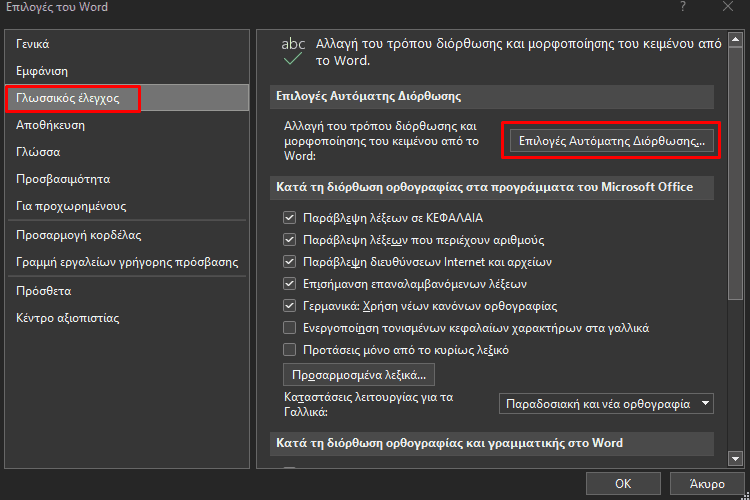This screenshot has height=500, width=750.
Task: Open the Εμφάνιση category
Action: (128, 71)
